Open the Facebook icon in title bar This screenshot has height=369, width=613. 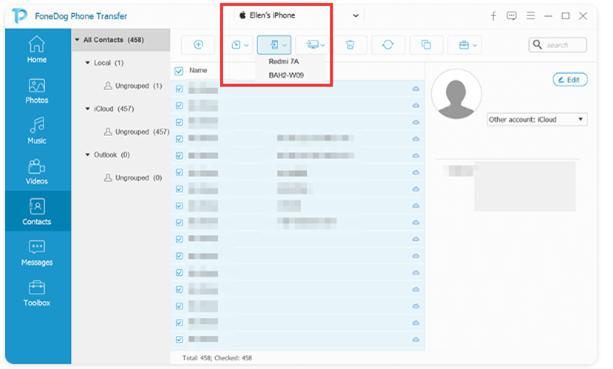coord(493,16)
